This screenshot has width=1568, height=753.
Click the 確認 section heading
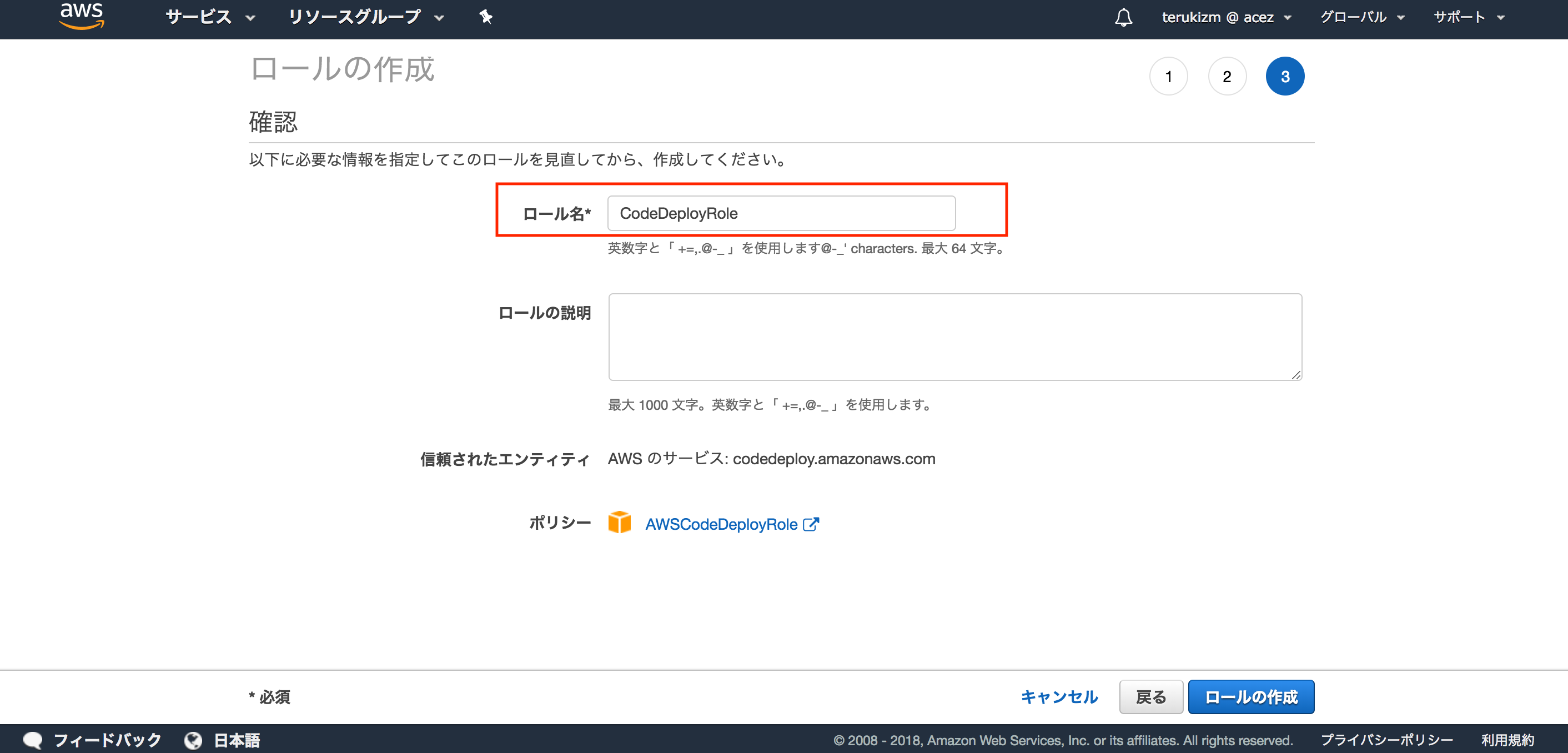click(273, 122)
